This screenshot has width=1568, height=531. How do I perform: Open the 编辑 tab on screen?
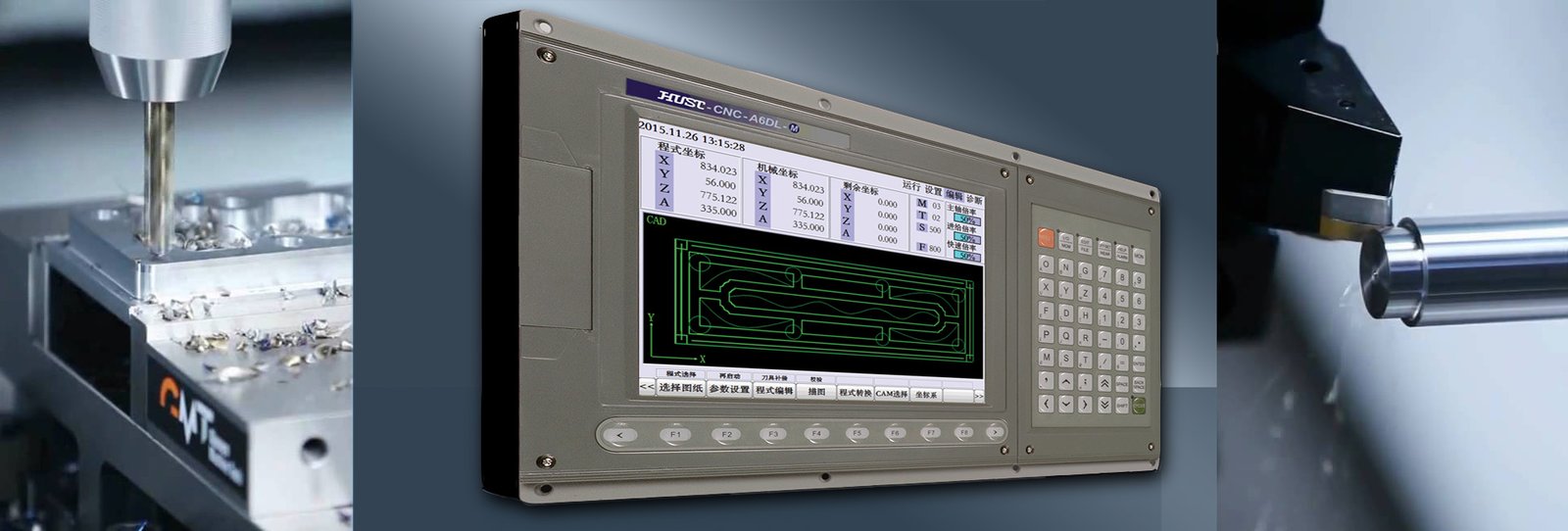pyautogui.click(x=954, y=195)
